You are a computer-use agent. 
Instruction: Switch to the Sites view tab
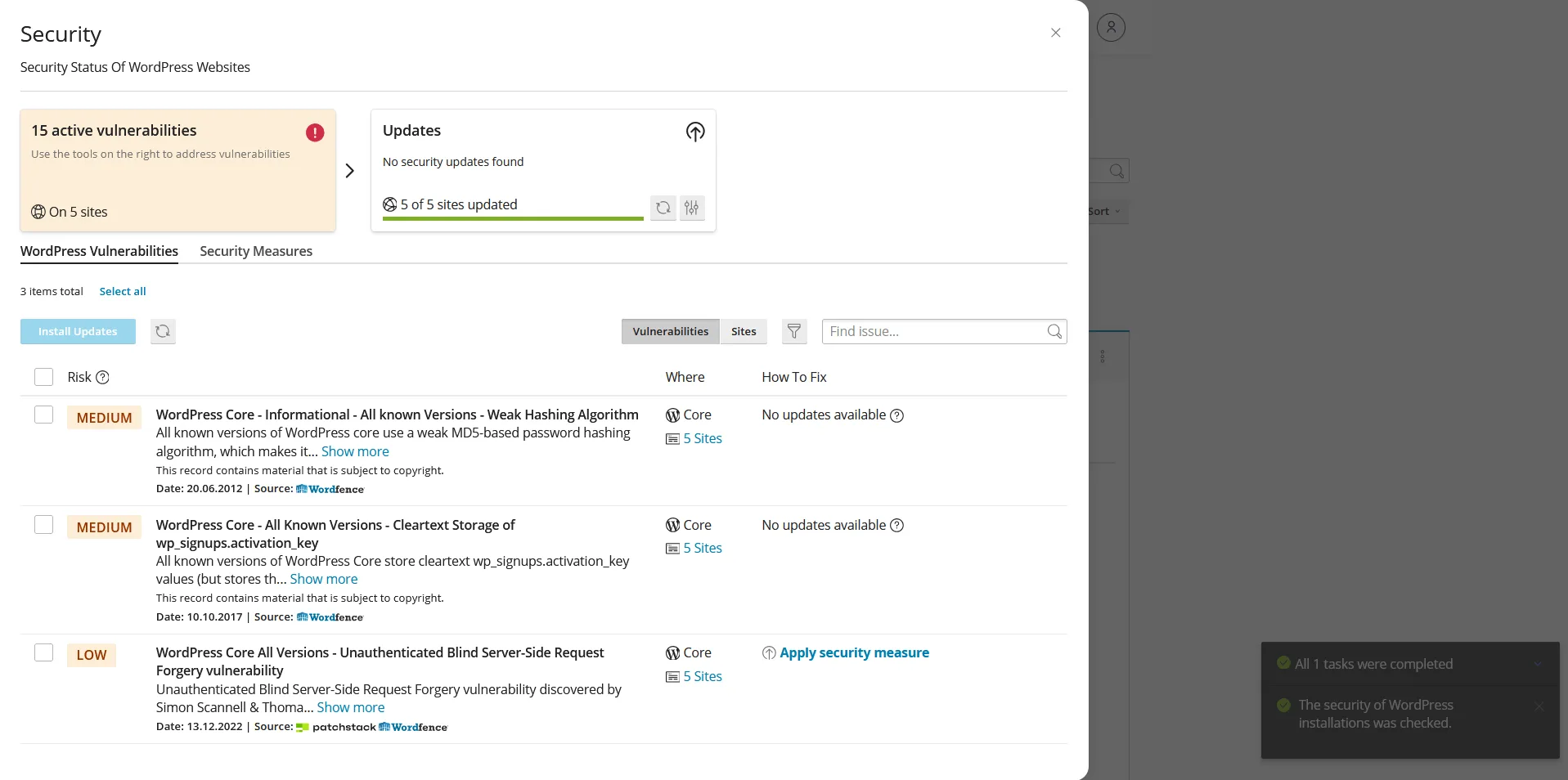pos(743,331)
